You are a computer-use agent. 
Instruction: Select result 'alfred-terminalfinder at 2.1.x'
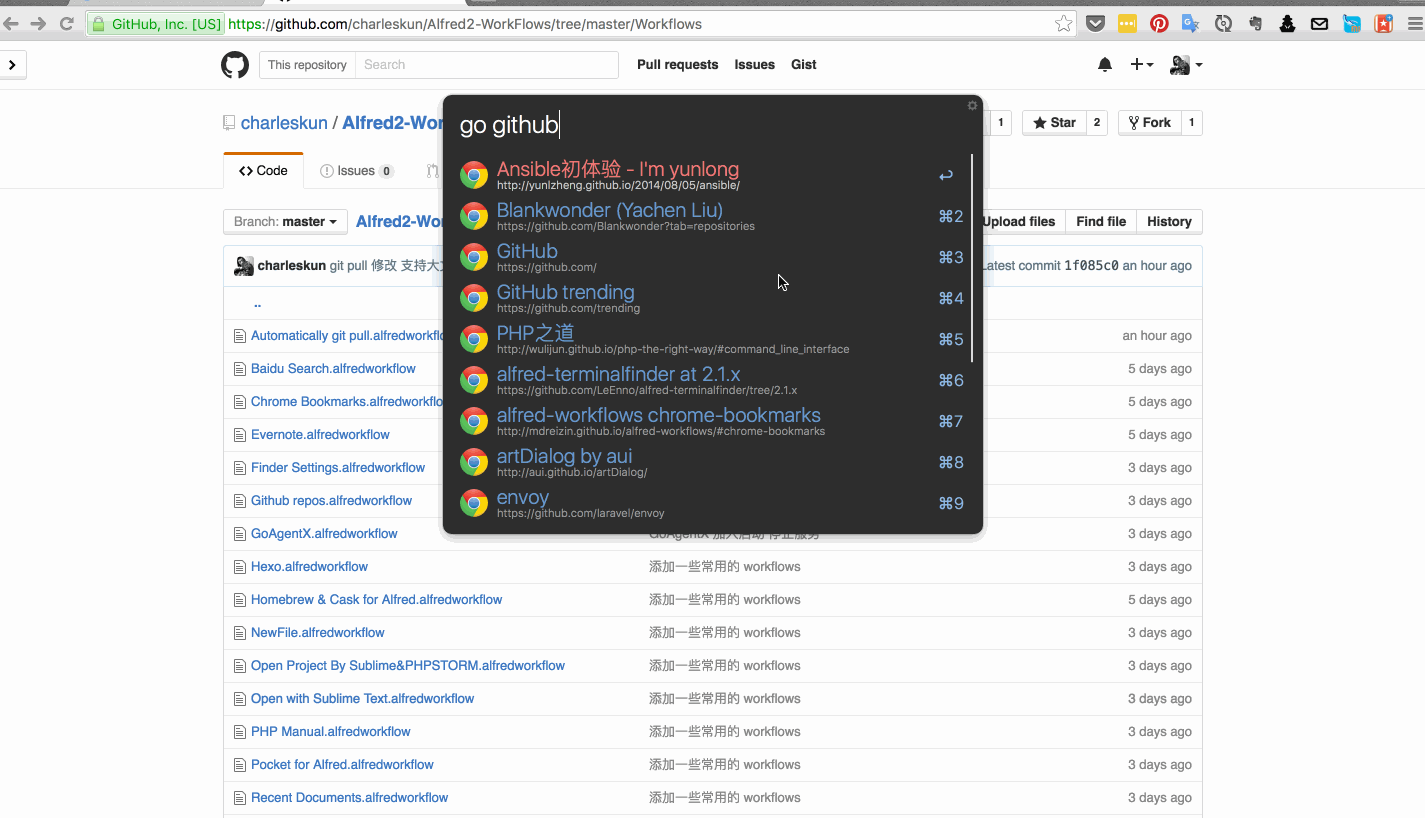(x=712, y=380)
